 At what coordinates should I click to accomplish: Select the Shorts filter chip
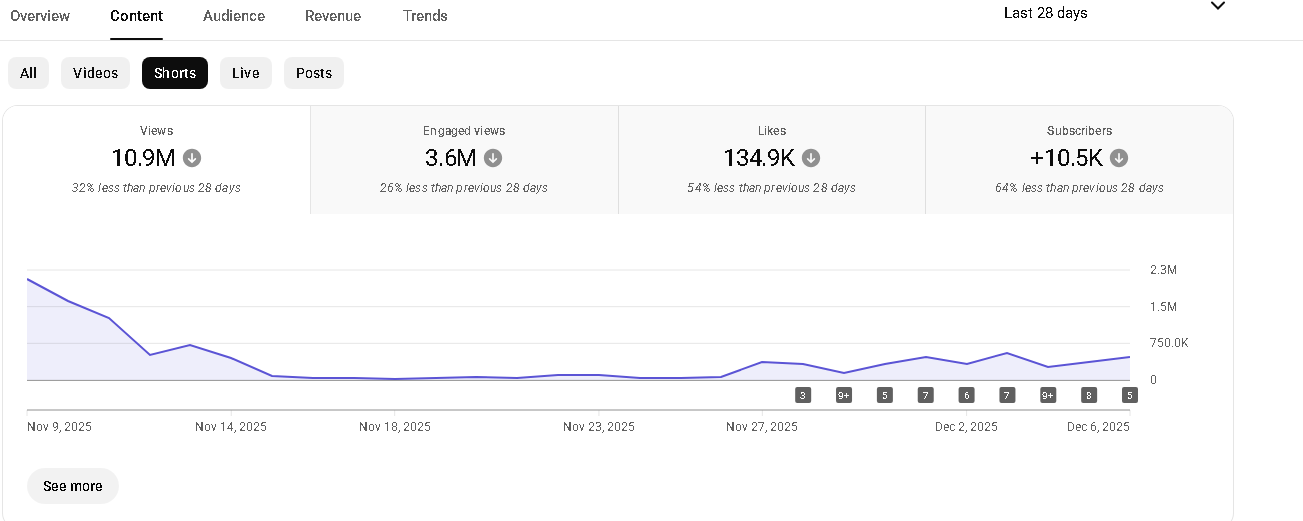click(175, 73)
